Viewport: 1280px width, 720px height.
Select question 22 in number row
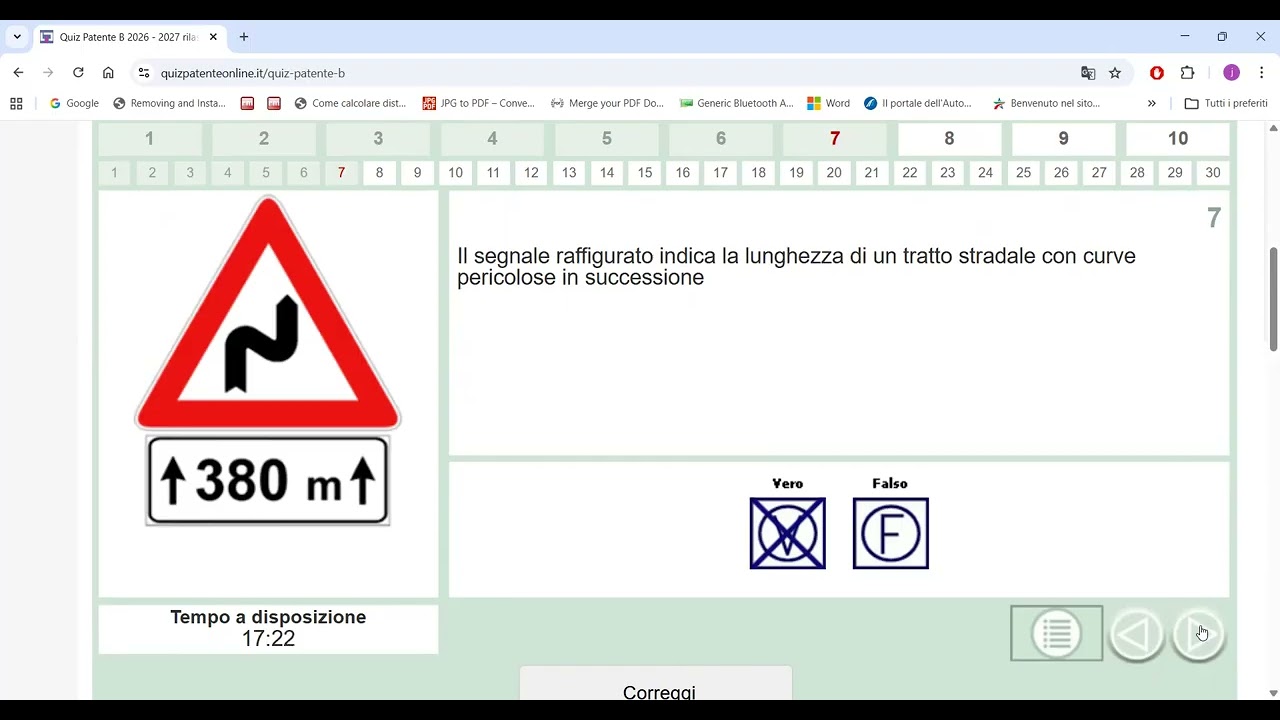909,173
